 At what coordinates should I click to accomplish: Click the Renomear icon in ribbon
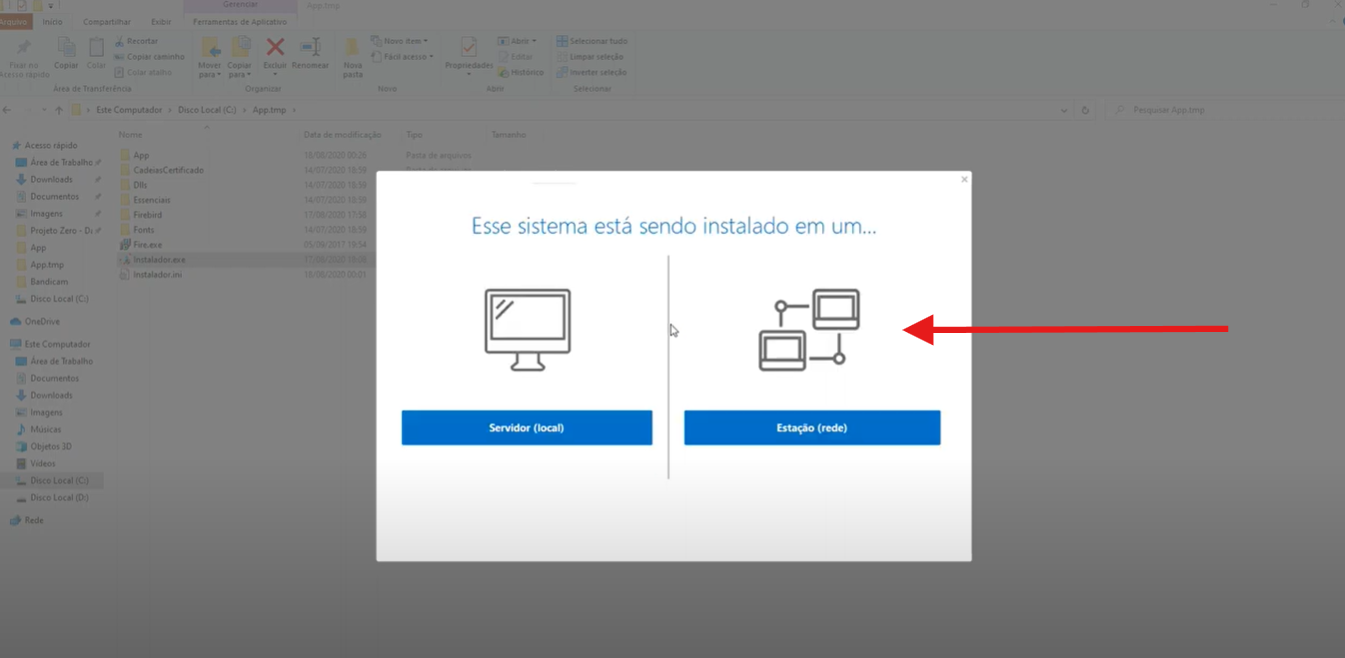[x=310, y=48]
